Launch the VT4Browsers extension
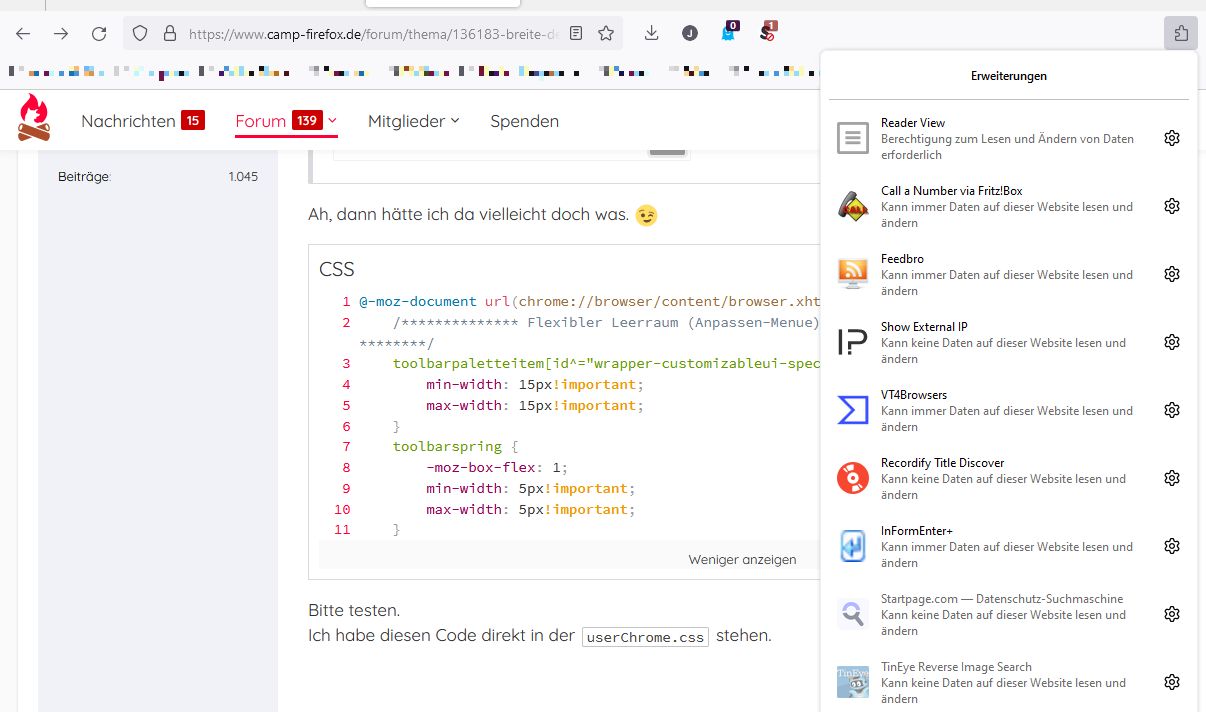Viewport: 1206px width, 712px height. pos(852,410)
